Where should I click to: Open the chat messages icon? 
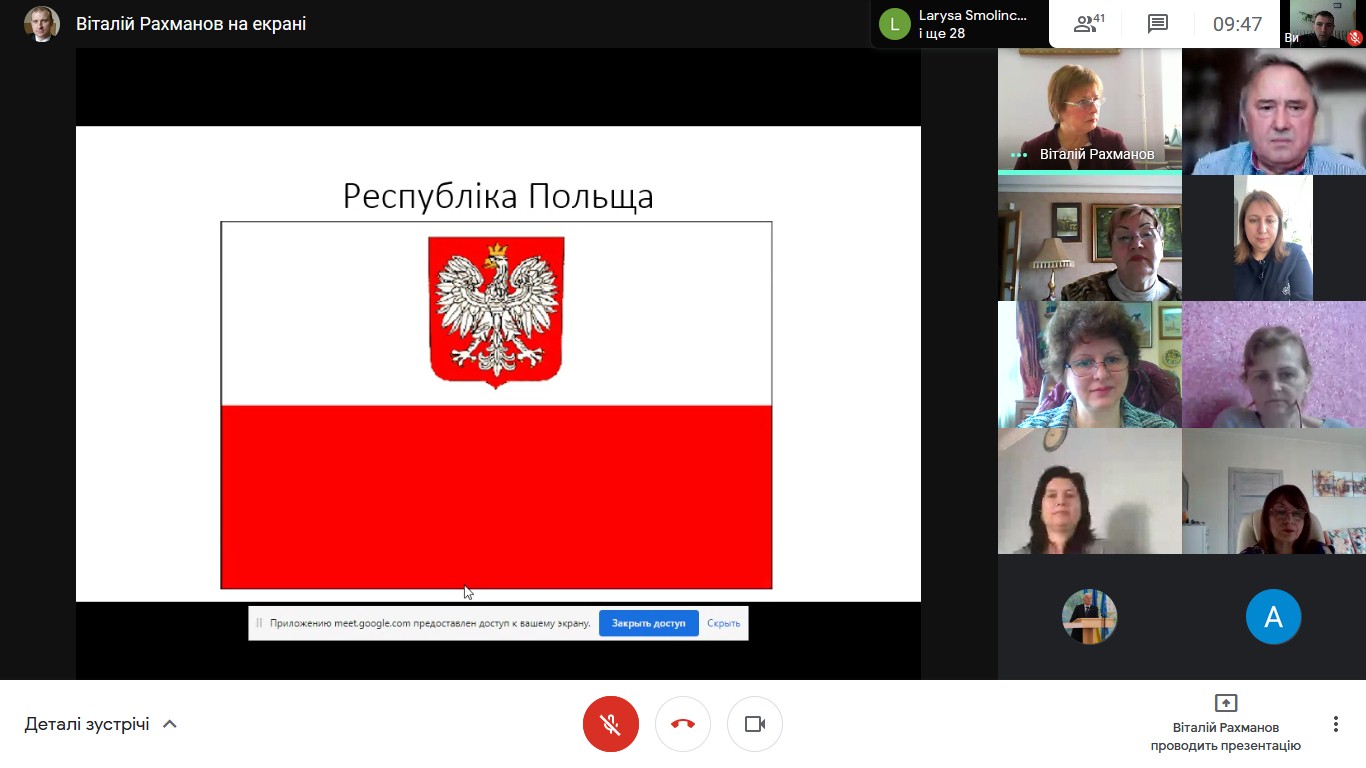(1158, 24)
